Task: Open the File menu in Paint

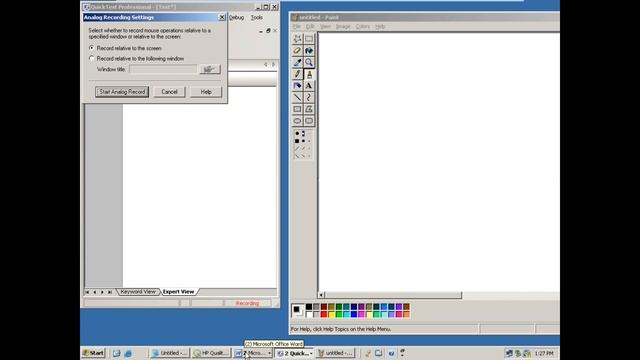Action: (297, 27)
